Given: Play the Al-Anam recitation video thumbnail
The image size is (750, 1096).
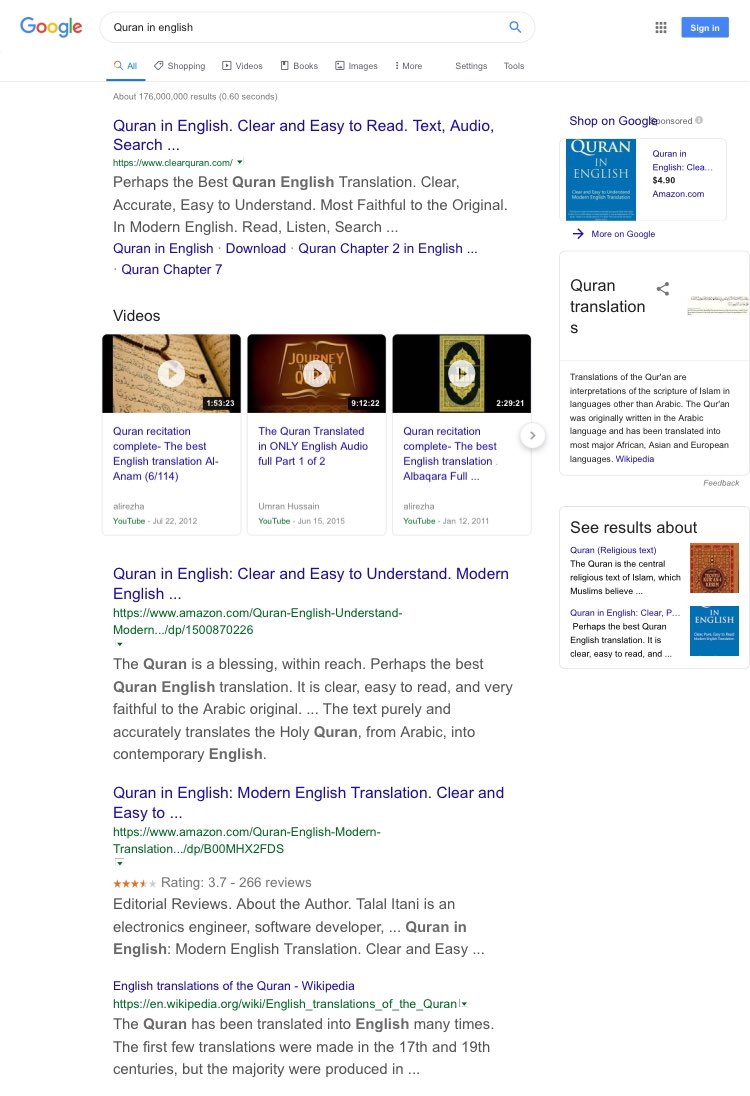Looking at the screenshot, I should pos(171,373).
